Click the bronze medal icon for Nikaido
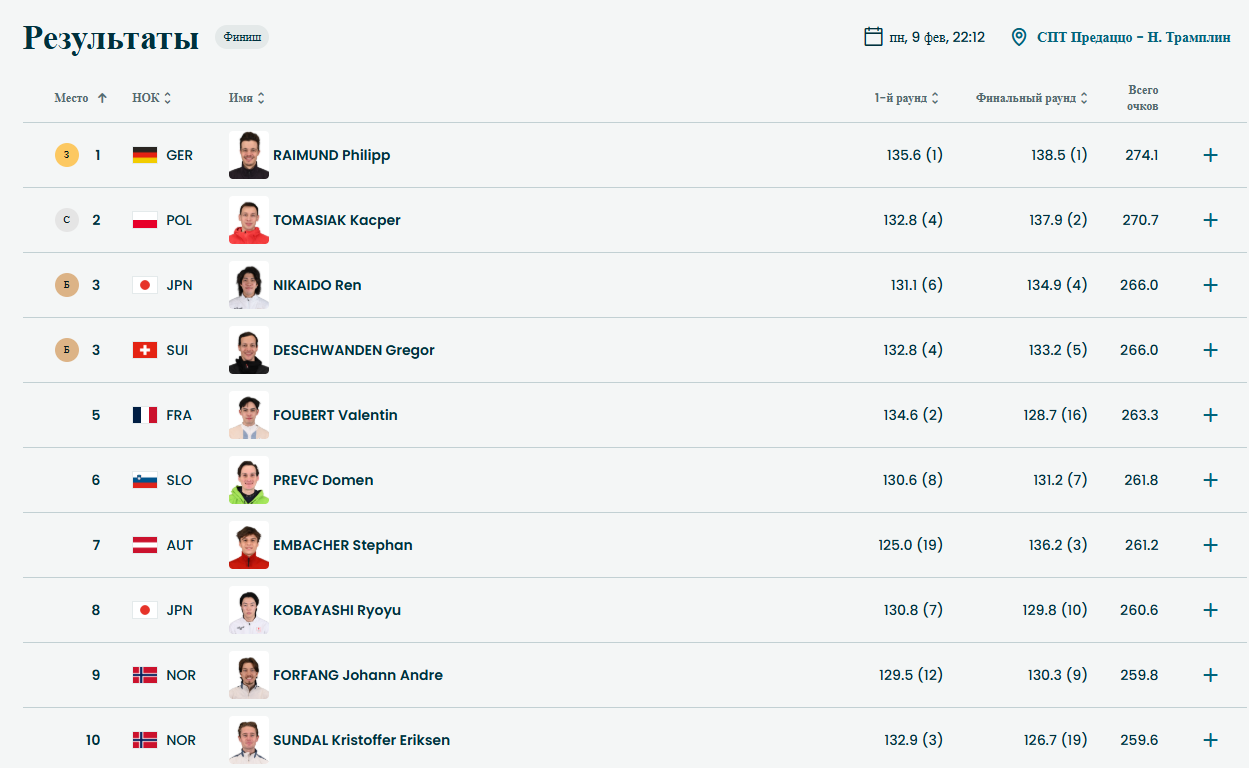The height and width of the screenshot is (768, 1249). 67,285
